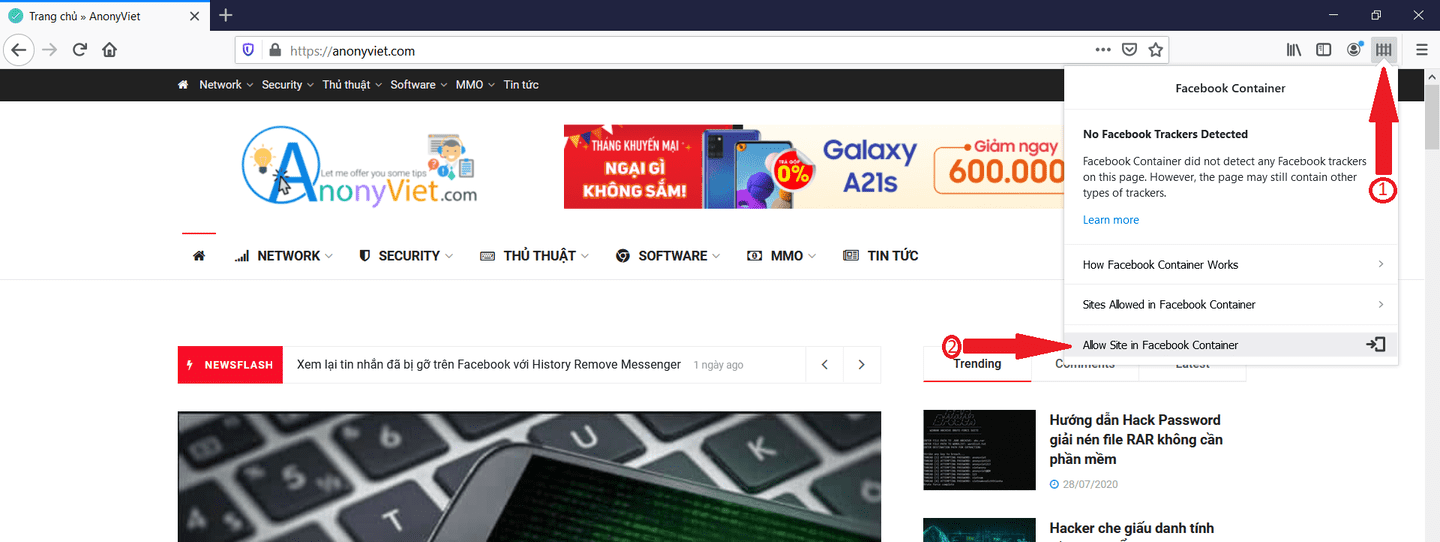Viewport: 1440px width, 542px height.
Task: Show next newsflash item
Action: tap(862, 365)
